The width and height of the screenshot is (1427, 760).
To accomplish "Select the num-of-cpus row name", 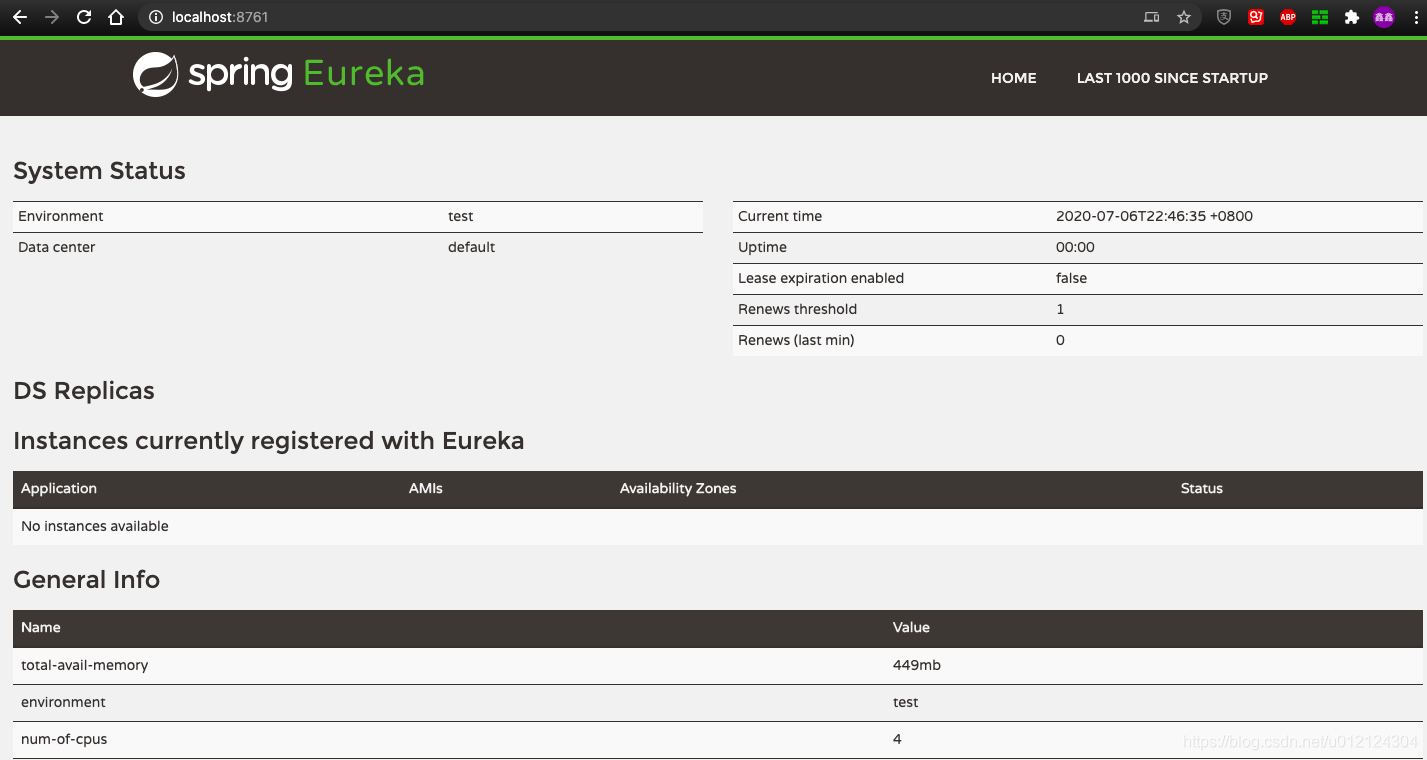I will pyautogui.click(x=64, y=739).
